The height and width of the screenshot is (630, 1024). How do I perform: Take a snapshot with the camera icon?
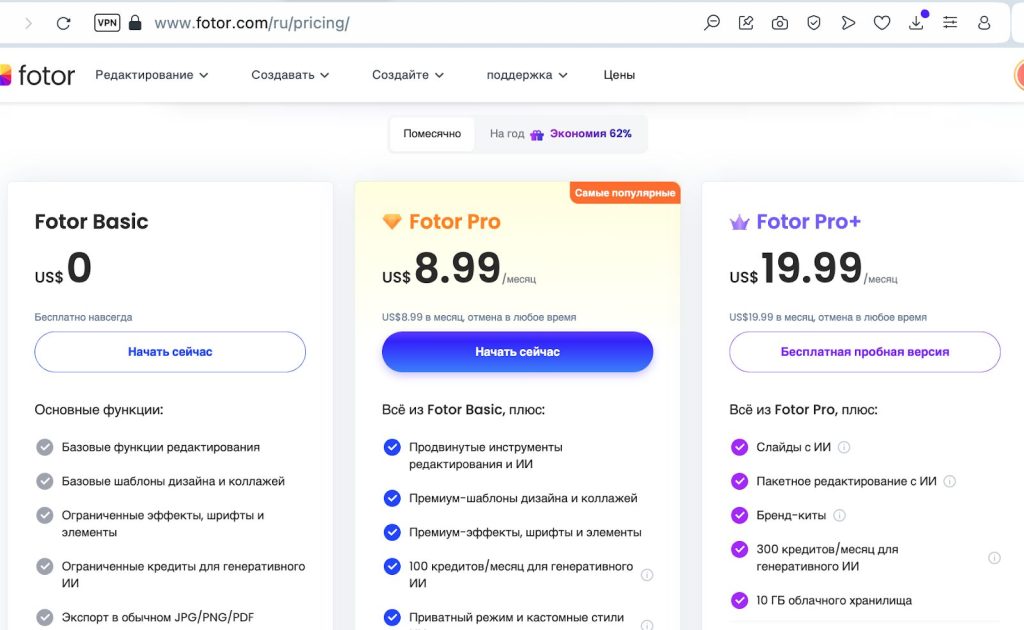pyautogui.click(x=780, y=24)
